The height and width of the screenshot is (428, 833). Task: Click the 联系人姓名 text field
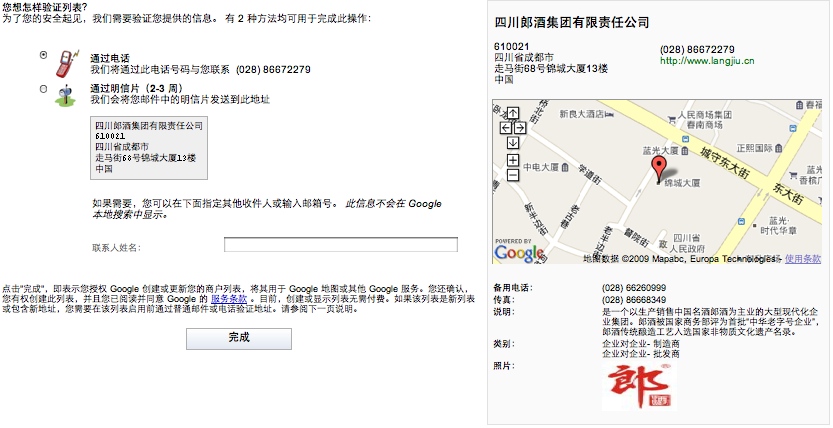340,245
